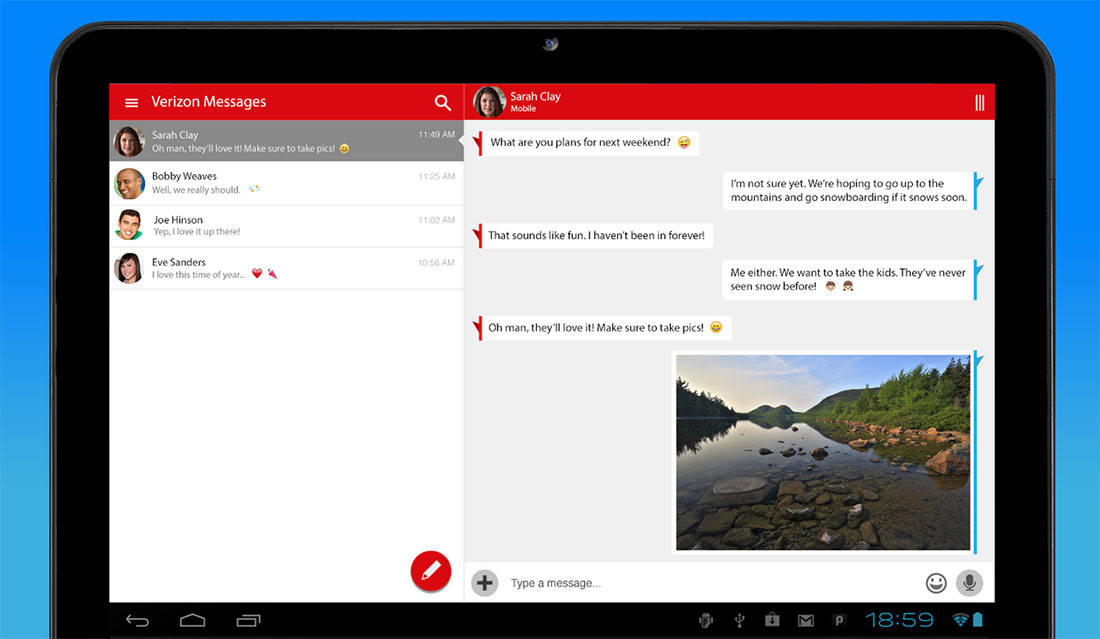Image resolution: width=1100 pixels, height=639 pixels.
Task: Open the emoji smiley picker
Action: click(x=936, y=582)
